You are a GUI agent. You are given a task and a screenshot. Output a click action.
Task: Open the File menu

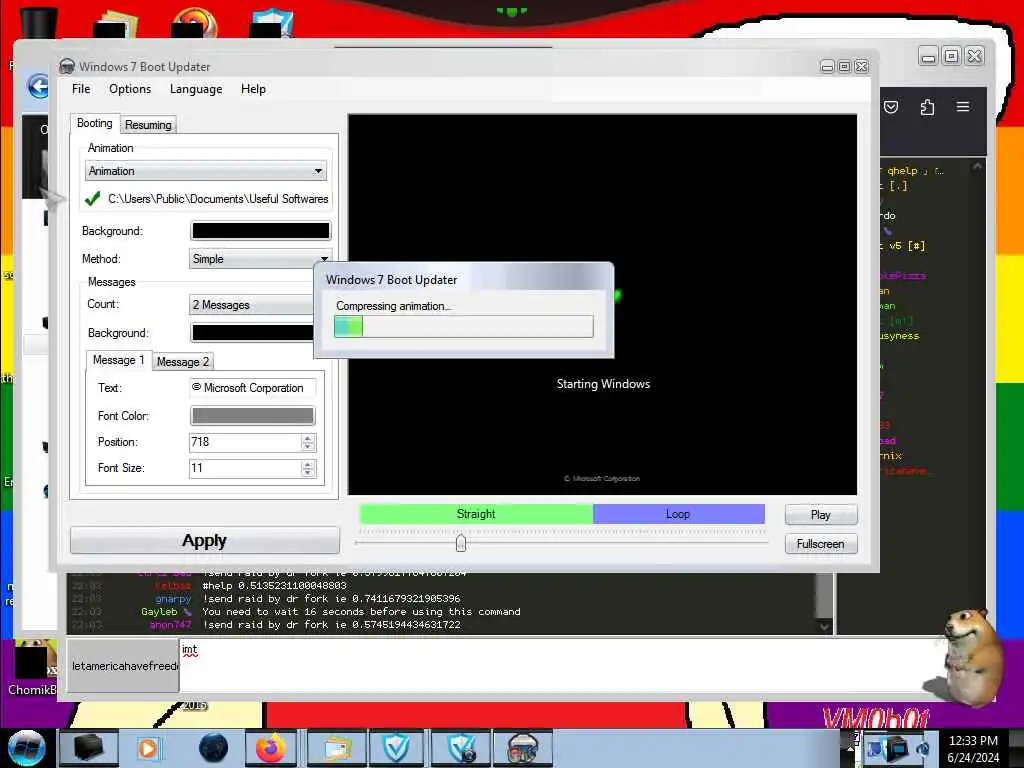(81, 89)
